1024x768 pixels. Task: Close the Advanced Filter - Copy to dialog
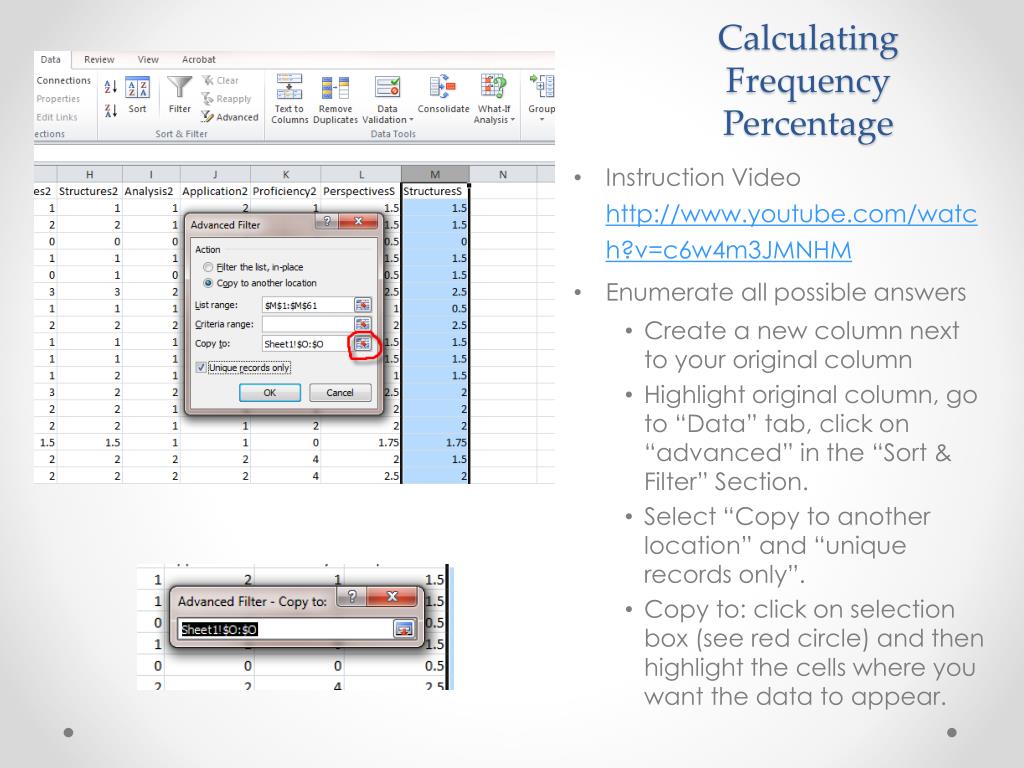pos(392,596)
